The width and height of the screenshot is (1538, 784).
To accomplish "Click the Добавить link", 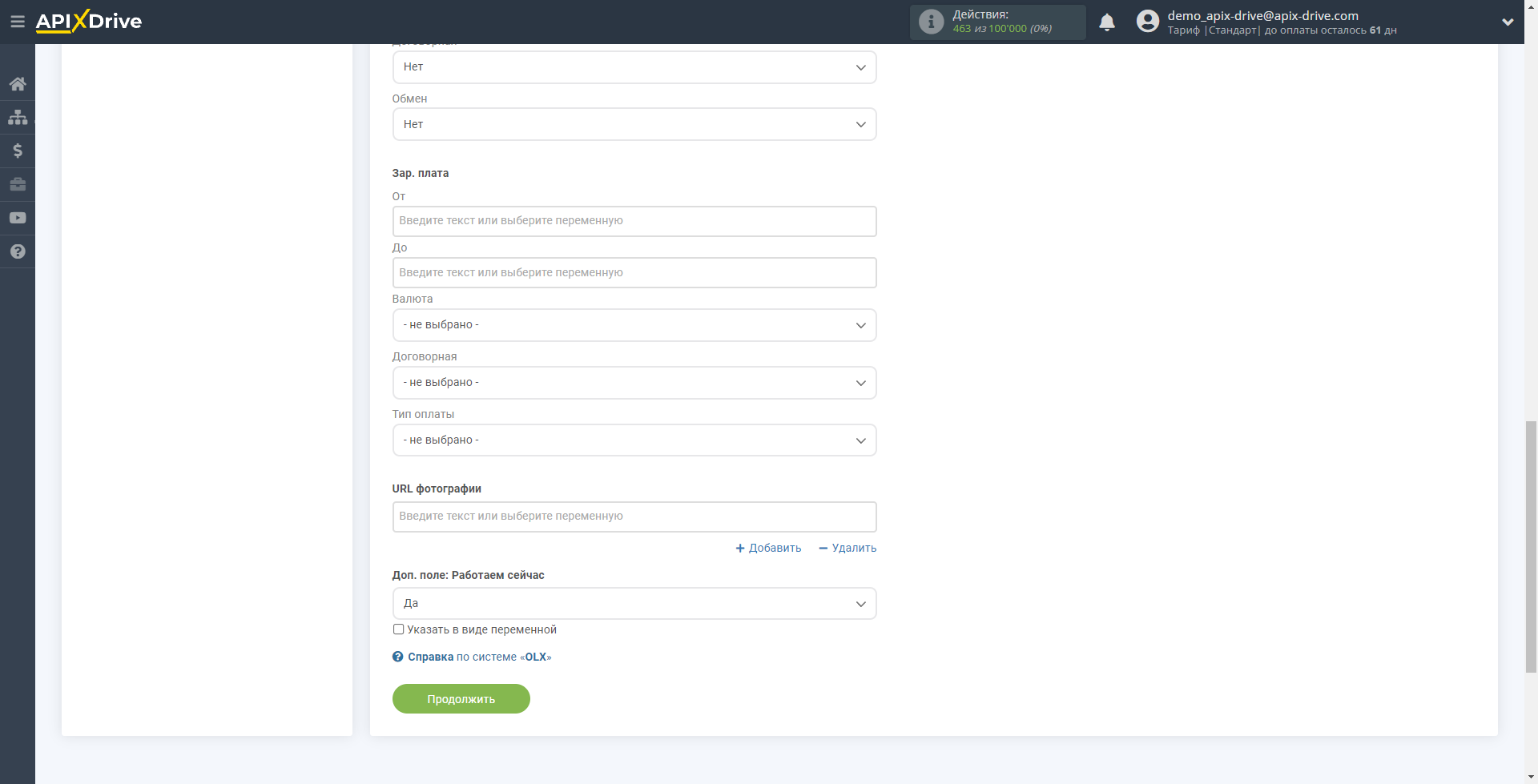I will [x=768, y=548].
